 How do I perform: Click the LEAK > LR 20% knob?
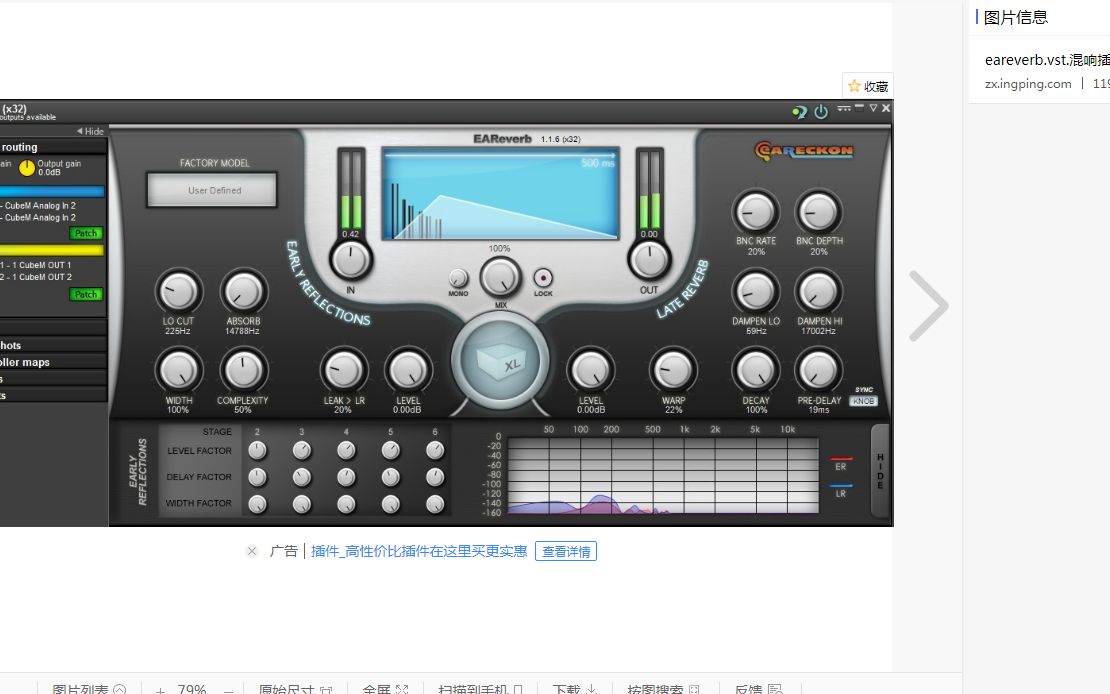point(343,370)
